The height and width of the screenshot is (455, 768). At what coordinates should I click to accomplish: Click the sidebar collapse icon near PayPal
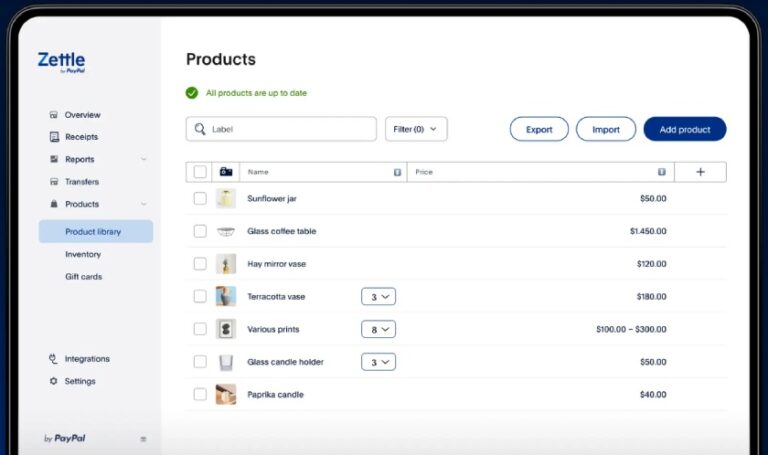pyautogui.click(x=143, y=439)
